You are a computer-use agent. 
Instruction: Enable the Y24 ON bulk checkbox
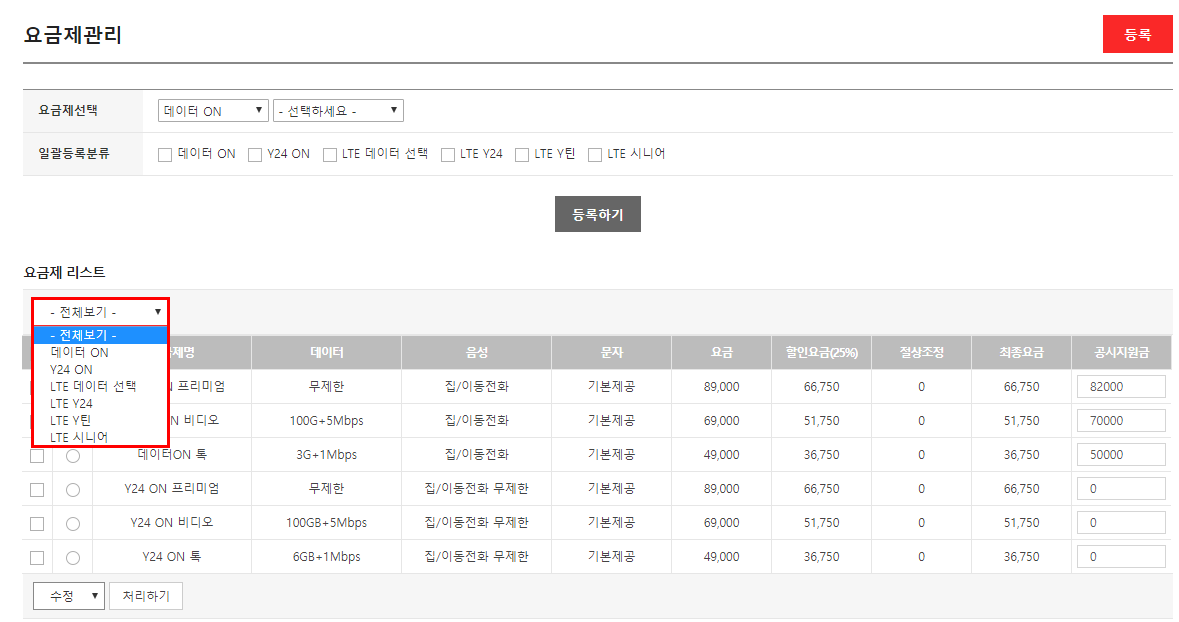click(255, 155)
